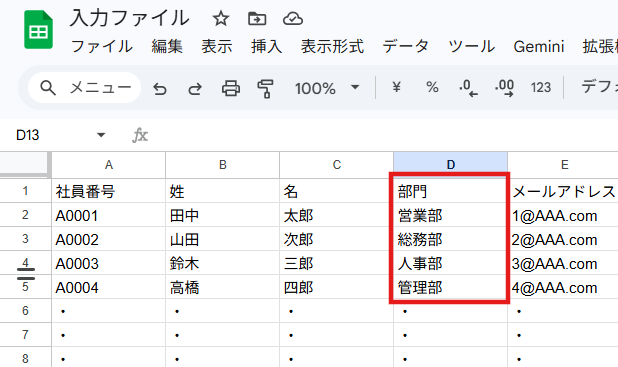Select column D header
This screenshot has width=618, height=367.
(450, 165)
